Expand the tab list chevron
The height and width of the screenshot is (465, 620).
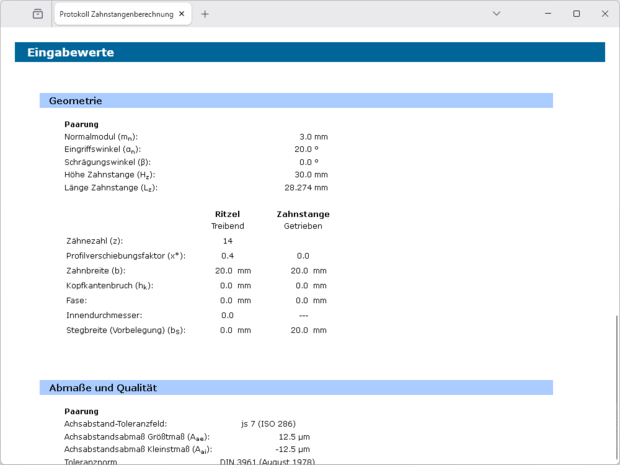coord(497,14)
